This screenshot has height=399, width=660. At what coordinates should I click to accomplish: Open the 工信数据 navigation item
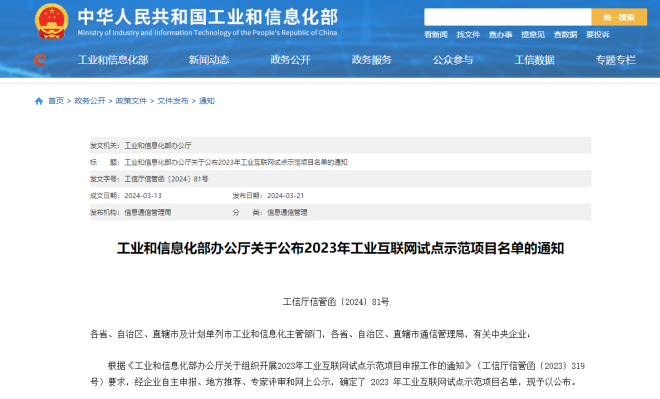(534, 60)
